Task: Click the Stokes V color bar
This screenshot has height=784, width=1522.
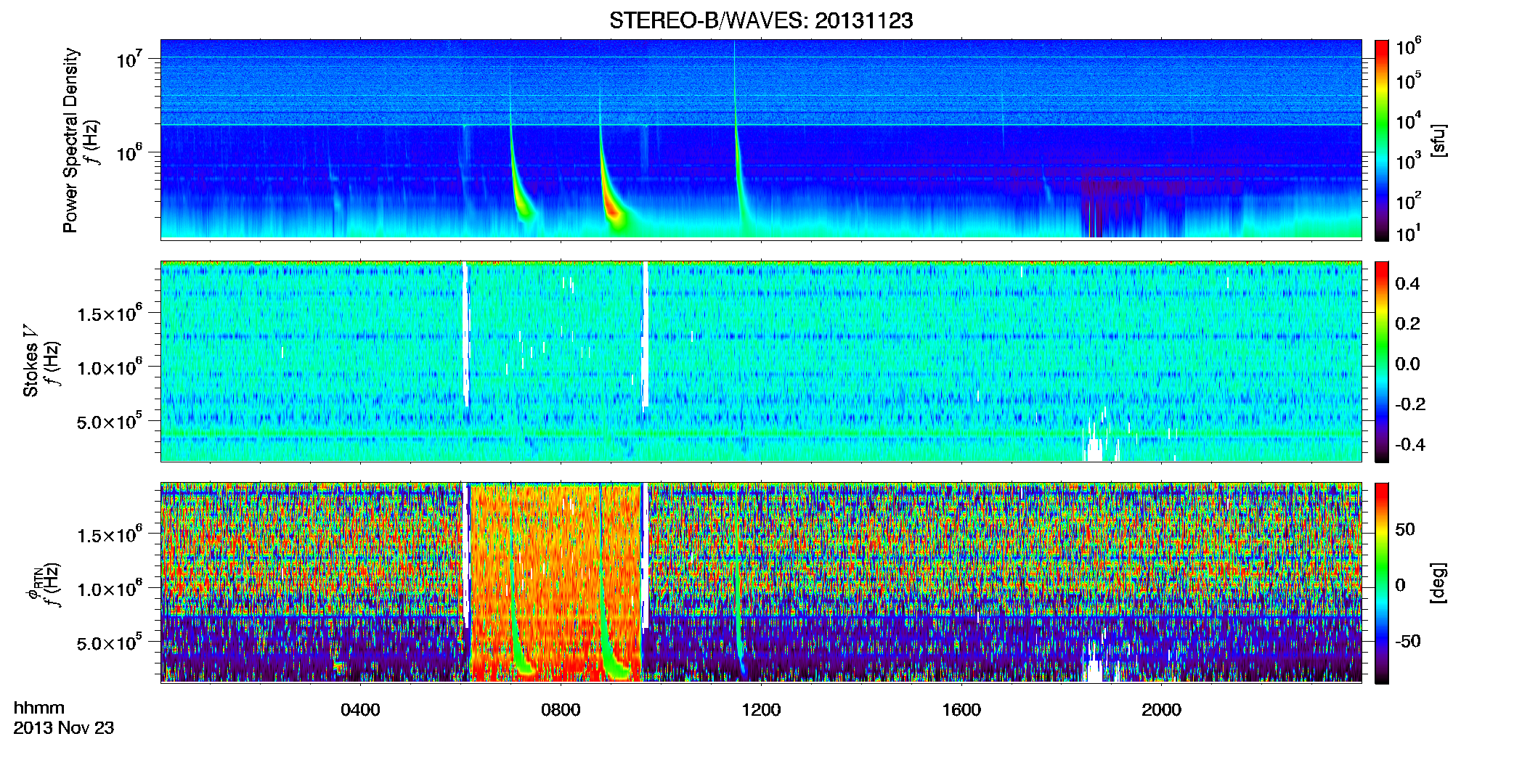Action: [1382, 362]
